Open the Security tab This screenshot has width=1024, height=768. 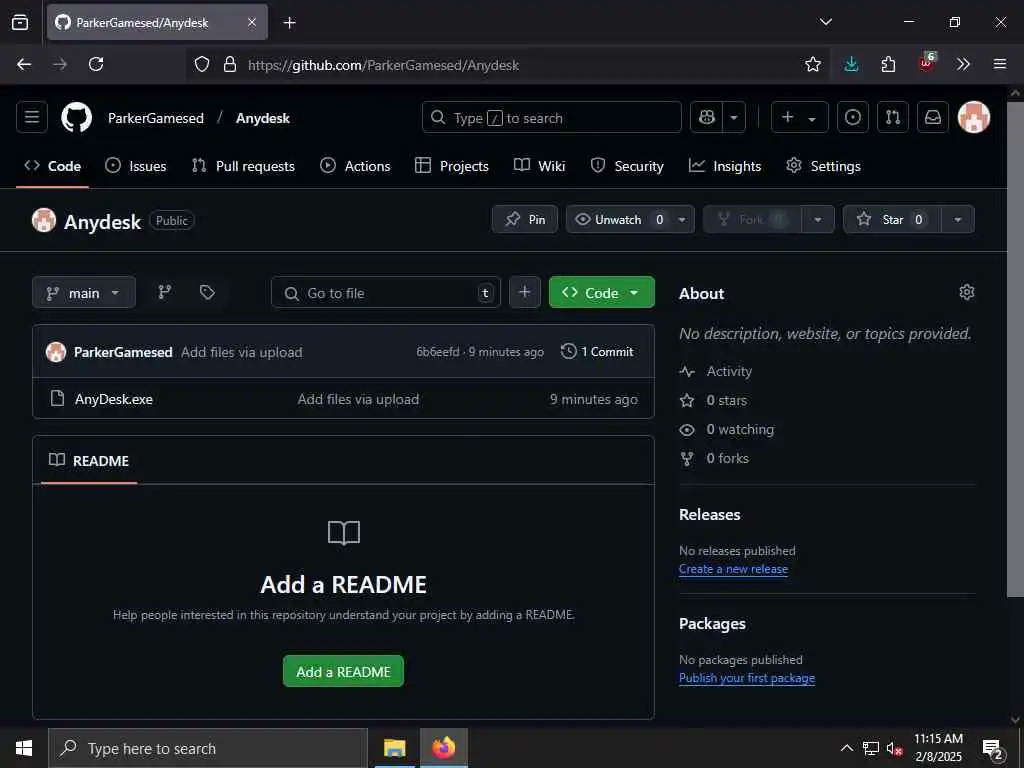tap(627, 166)
